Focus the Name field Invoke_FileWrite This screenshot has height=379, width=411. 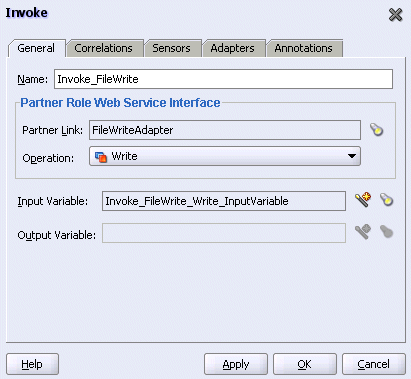click(223, 79)
